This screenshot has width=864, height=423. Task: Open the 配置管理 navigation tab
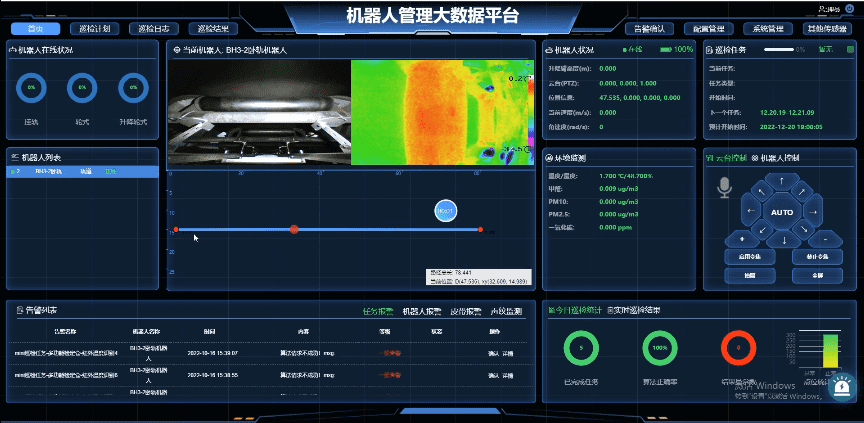[x=708, y=29]
